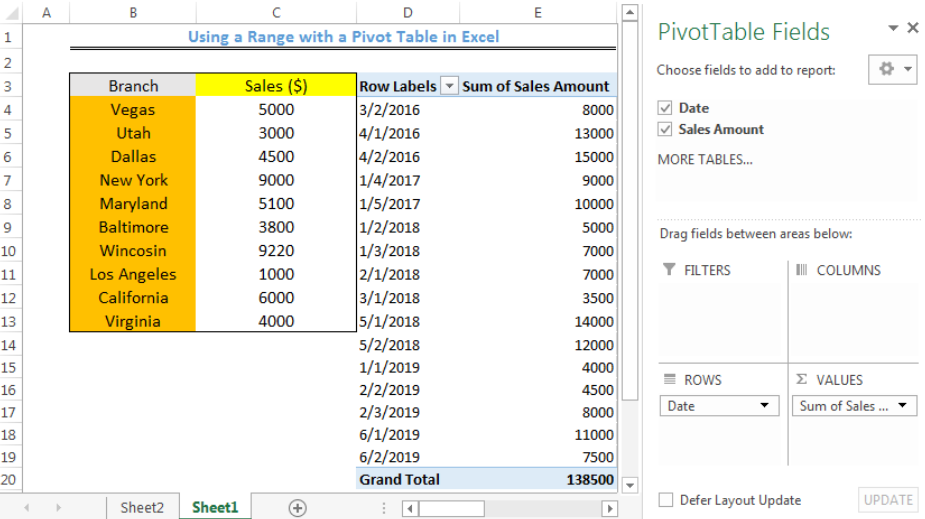Switch to the Sheet2 tab
The height and width of the screenshot is (519, 925).
pyautogui.click(x=142, y=507)
